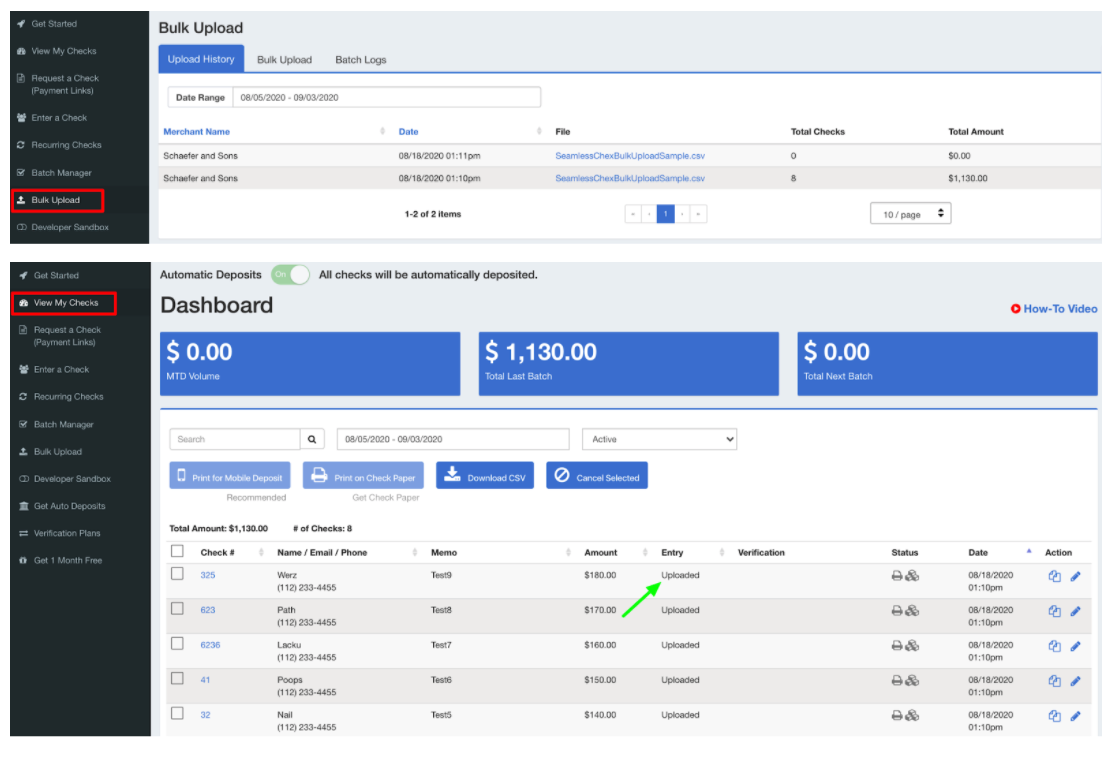Click the How-To Video play icon
1114x760 pixels.
click(x=1016, y=309)
